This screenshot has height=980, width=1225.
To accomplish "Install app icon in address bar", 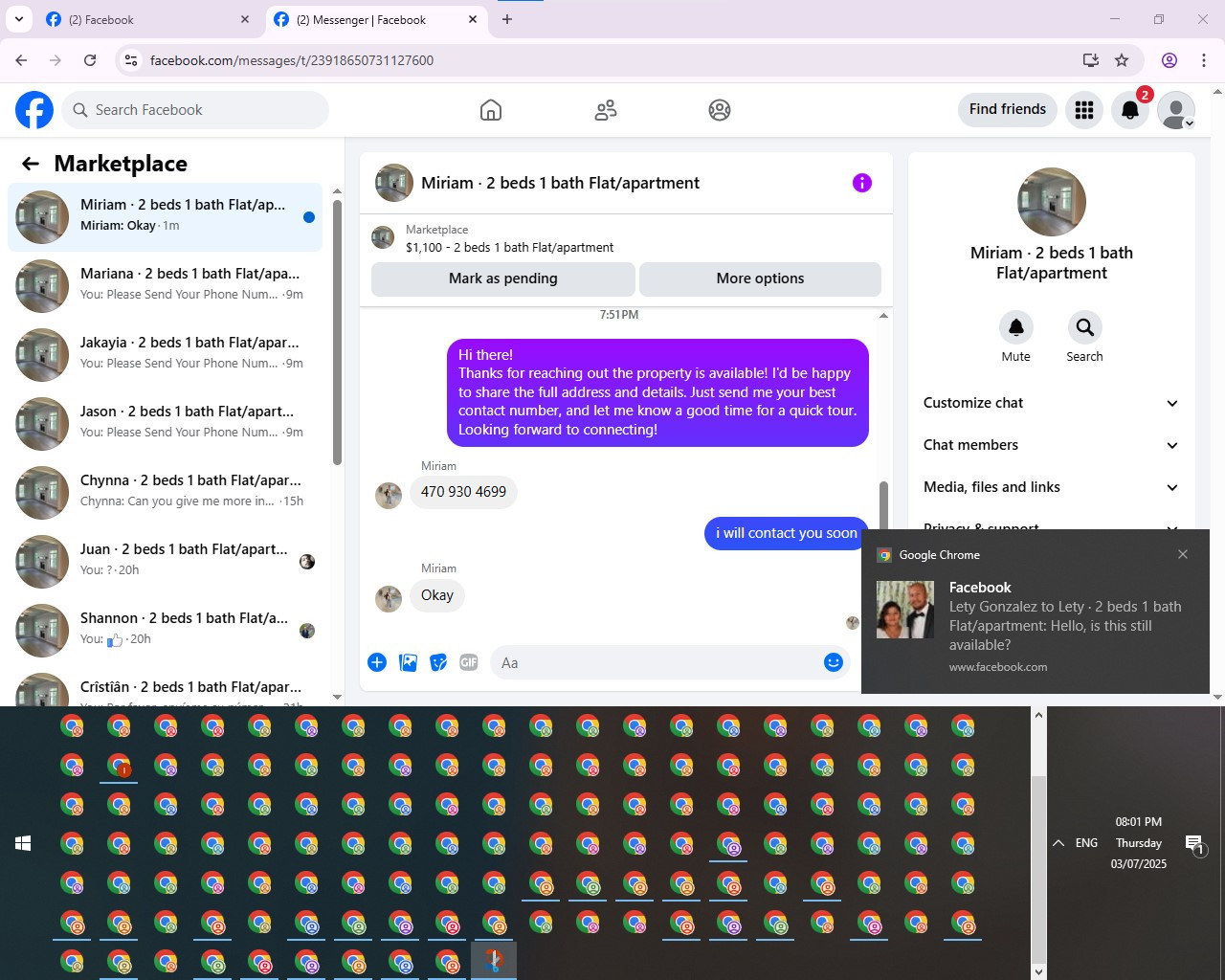I will point(1090,60).
